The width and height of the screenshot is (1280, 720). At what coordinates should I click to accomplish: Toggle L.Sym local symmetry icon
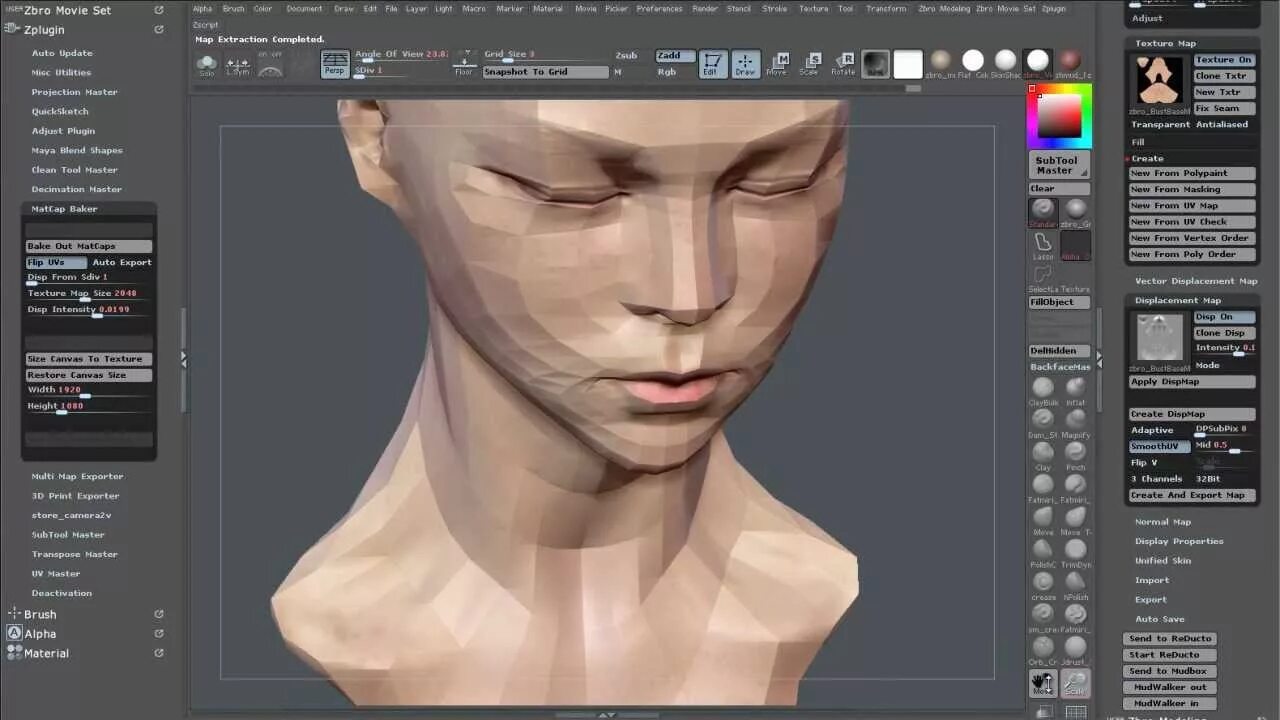(x=238, y=65)
